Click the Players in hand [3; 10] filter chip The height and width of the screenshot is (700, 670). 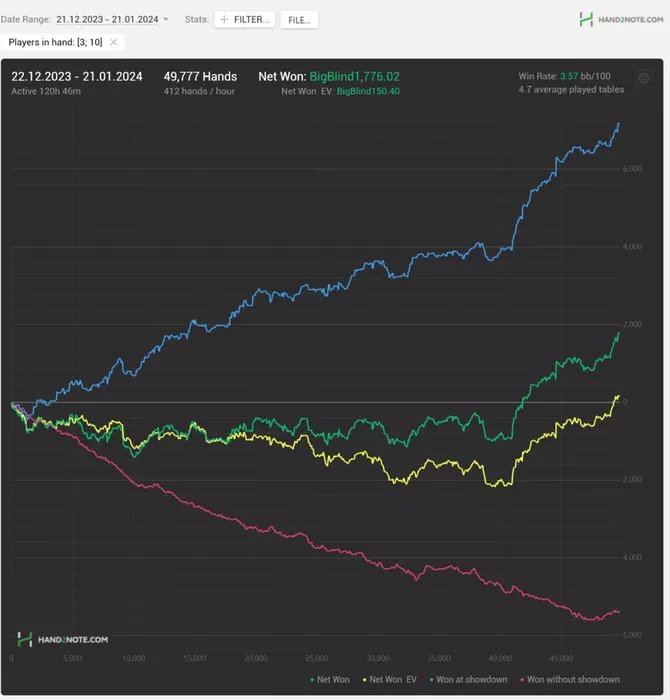pos(62,42)
